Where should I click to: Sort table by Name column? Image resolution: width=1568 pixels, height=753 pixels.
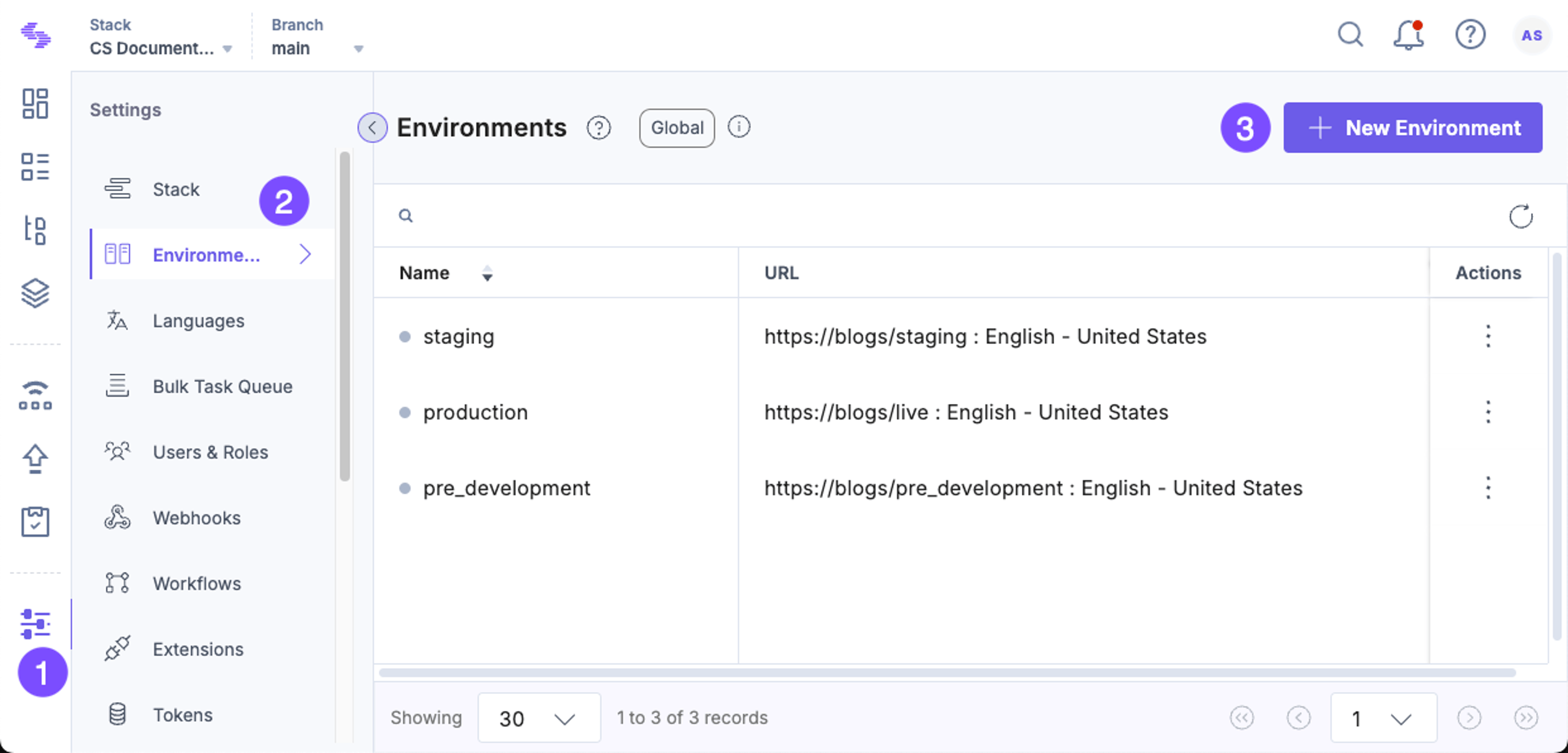(487, 273)
